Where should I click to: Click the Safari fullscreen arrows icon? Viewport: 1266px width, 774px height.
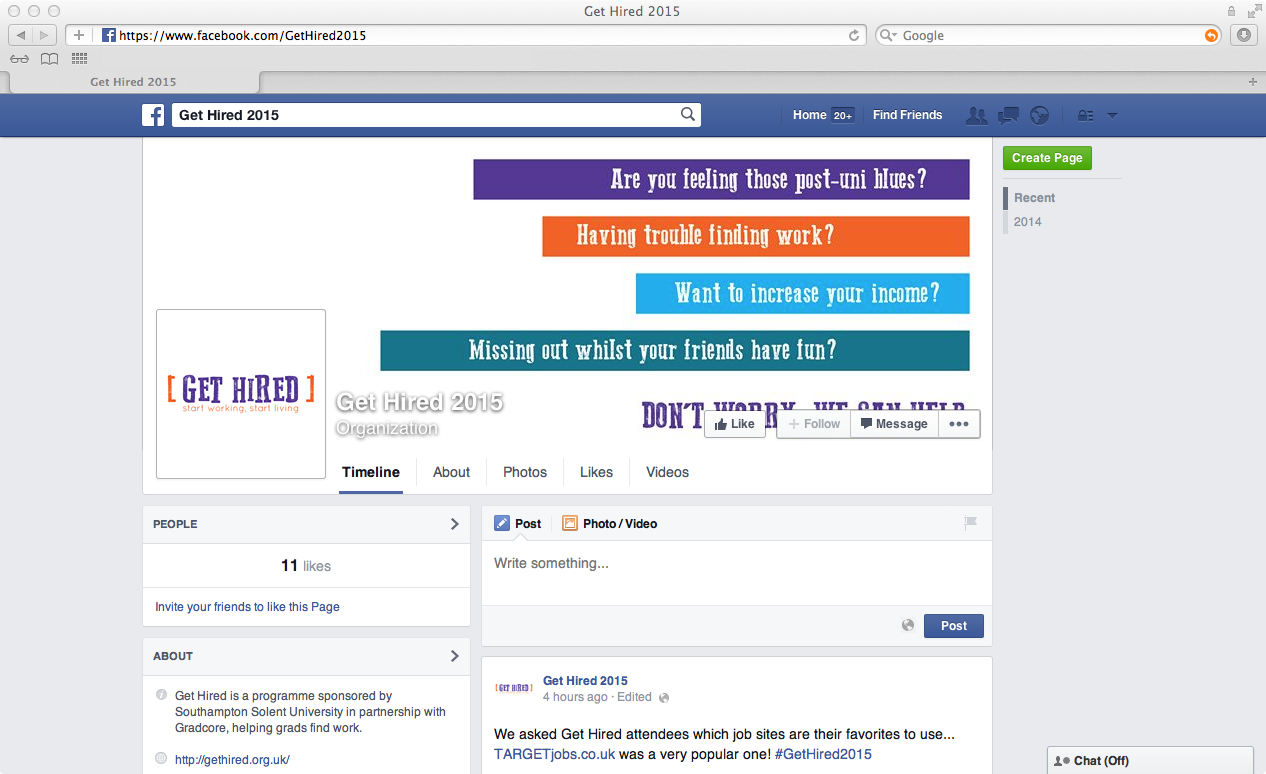point(1253,11)
